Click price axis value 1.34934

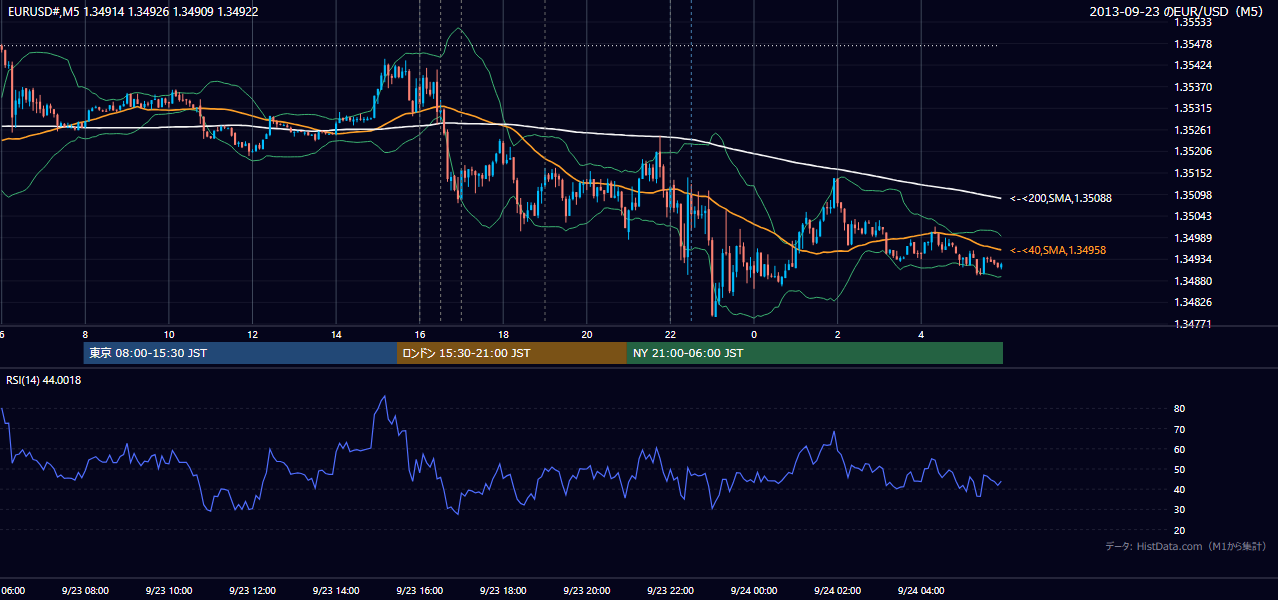1194,259
